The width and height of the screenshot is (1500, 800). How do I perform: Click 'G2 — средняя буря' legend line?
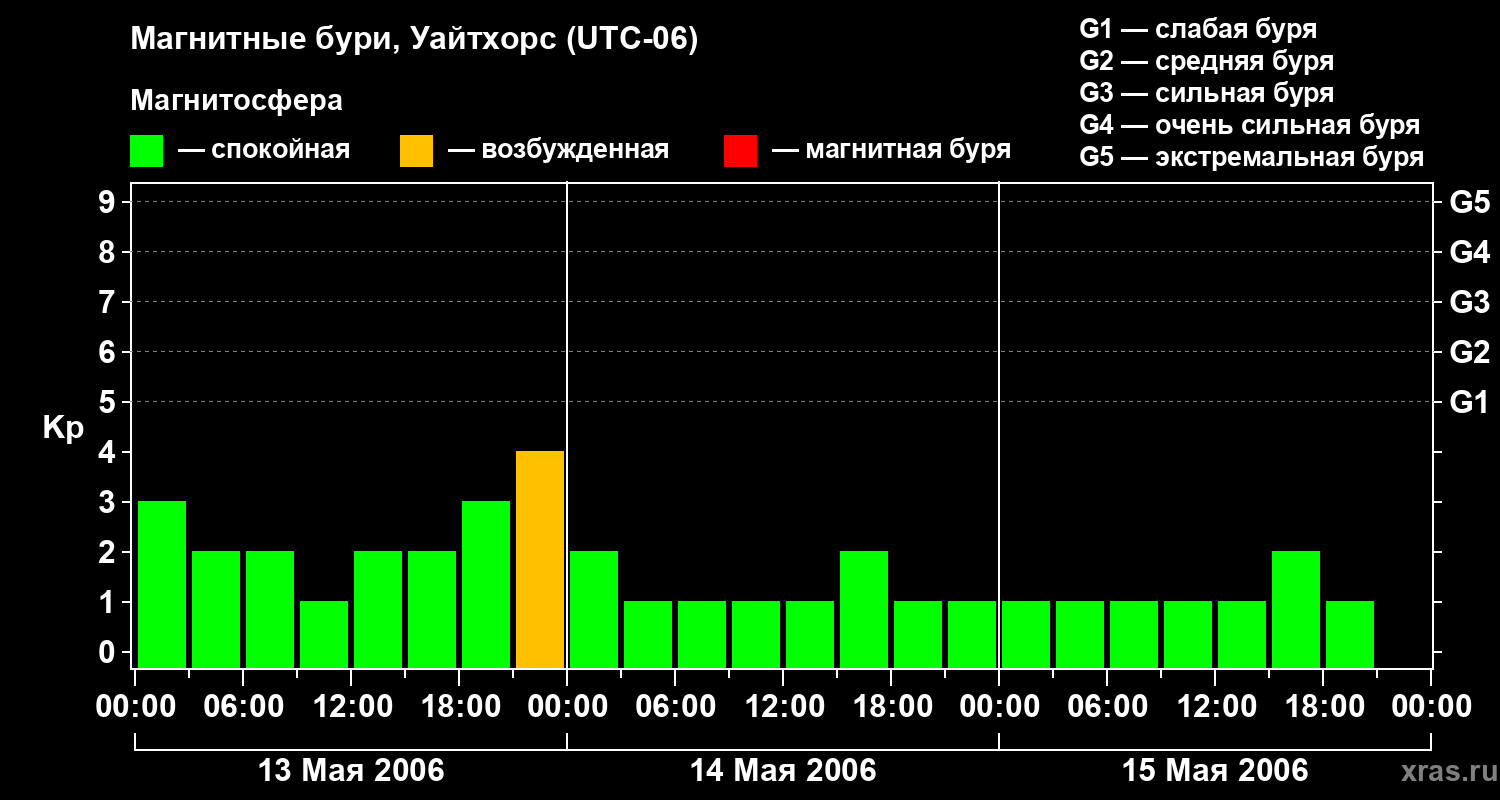pos(1207,61)
